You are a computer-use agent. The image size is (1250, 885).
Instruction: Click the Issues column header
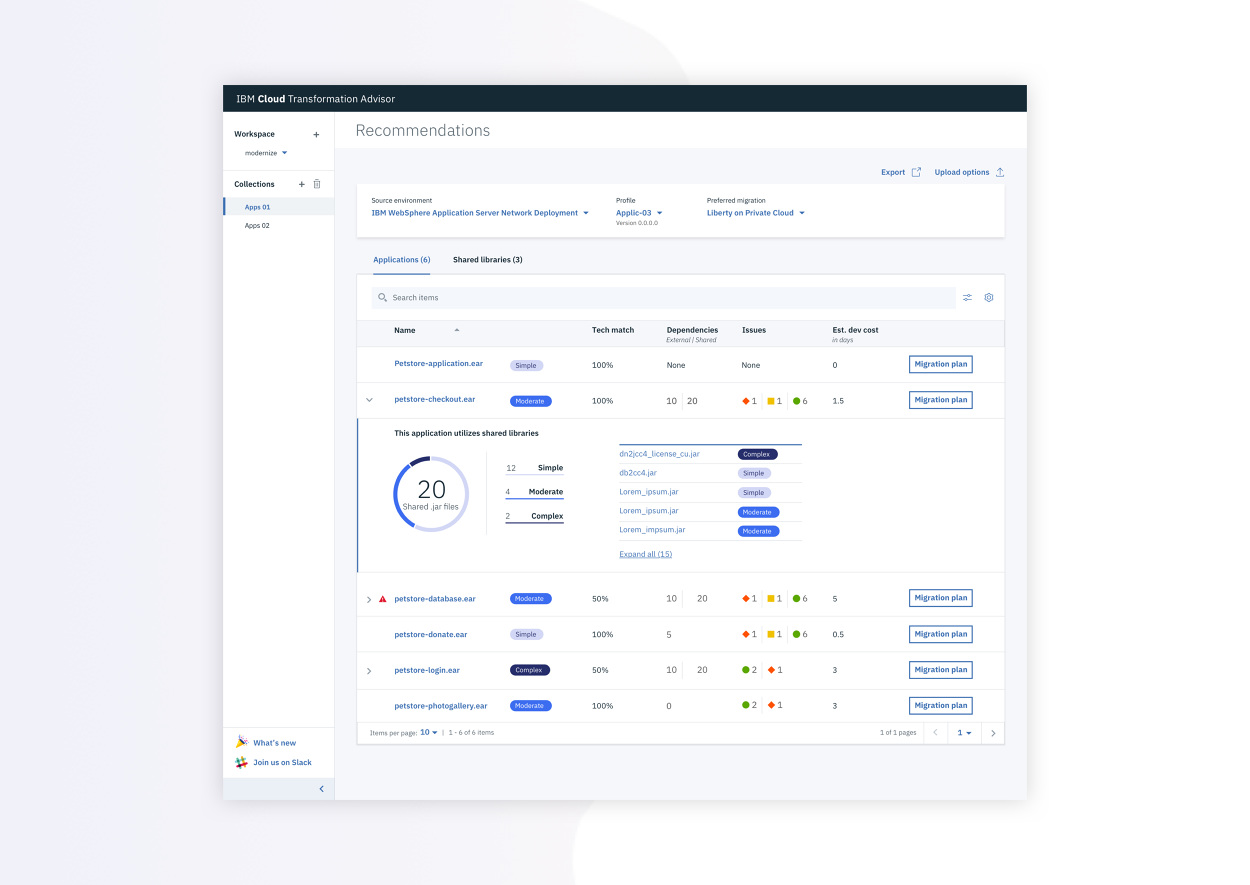pyautogui.click(x=754, y=330)
